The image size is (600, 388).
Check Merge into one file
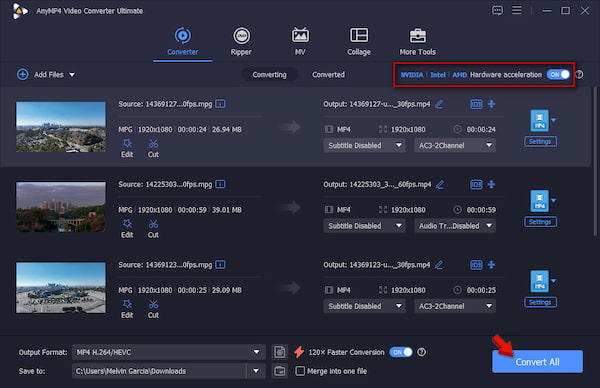coord(300,371)
